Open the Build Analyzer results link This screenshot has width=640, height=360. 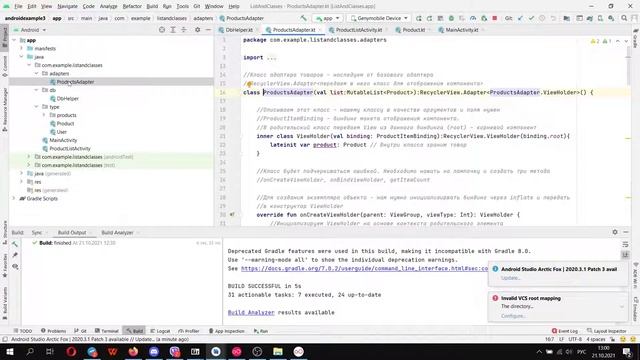tap(251, 312)
